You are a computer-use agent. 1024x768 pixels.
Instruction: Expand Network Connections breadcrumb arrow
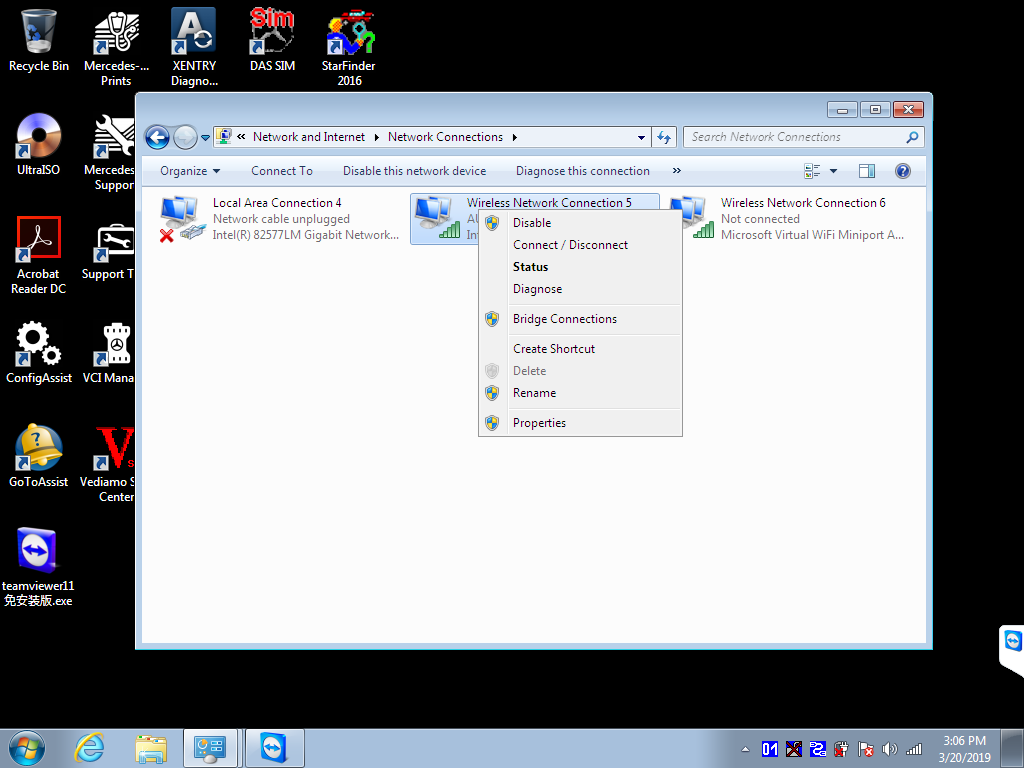tap(515, 137)
